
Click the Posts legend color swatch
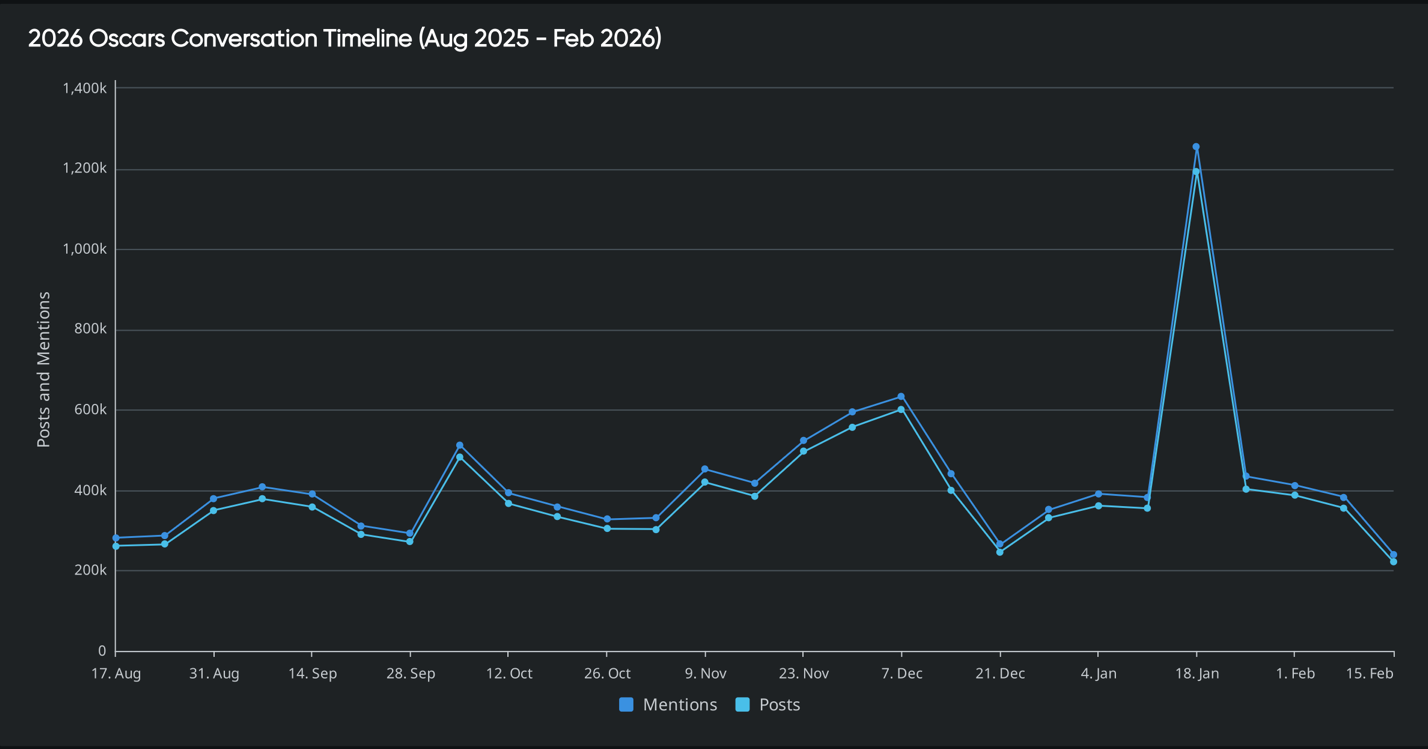(742, 705)
